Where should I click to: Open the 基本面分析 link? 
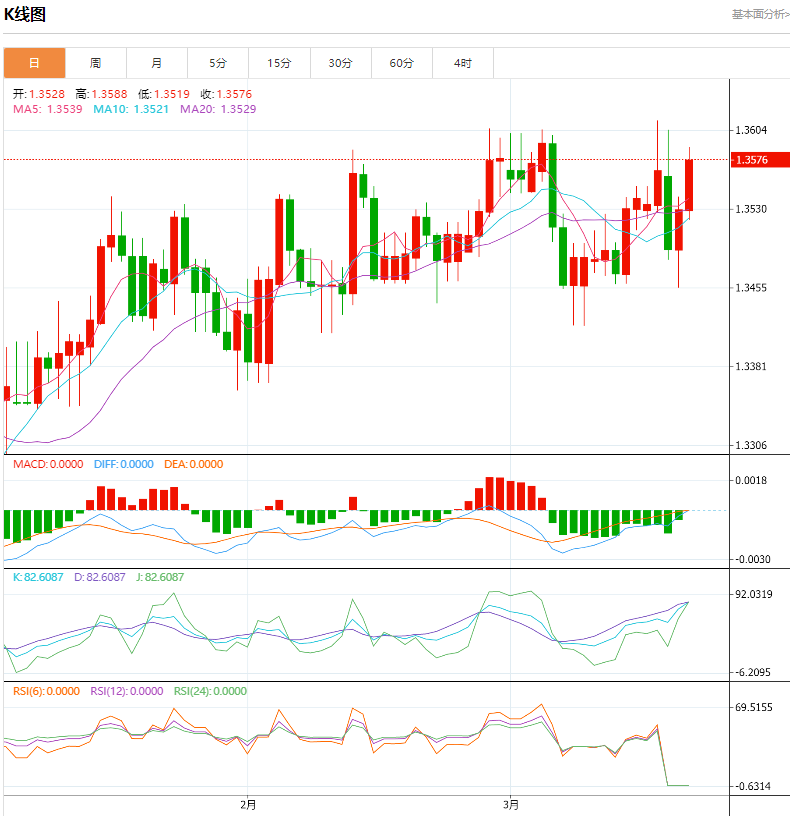coord(760,14)
